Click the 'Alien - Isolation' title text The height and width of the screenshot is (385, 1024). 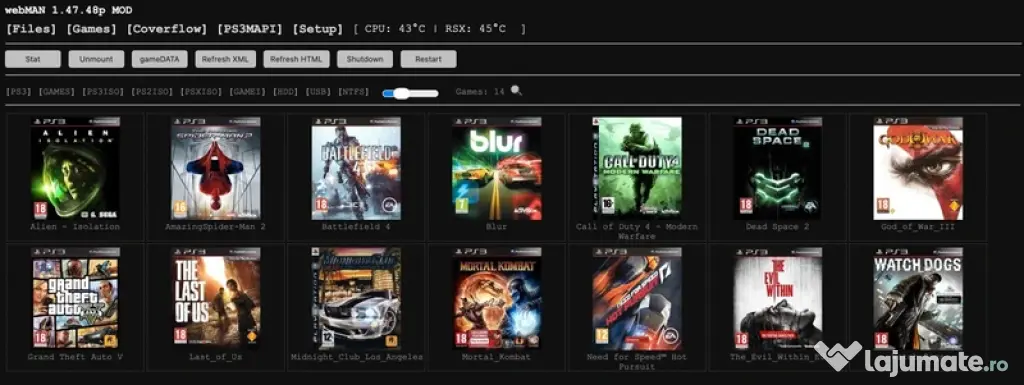tap(75, 227)
